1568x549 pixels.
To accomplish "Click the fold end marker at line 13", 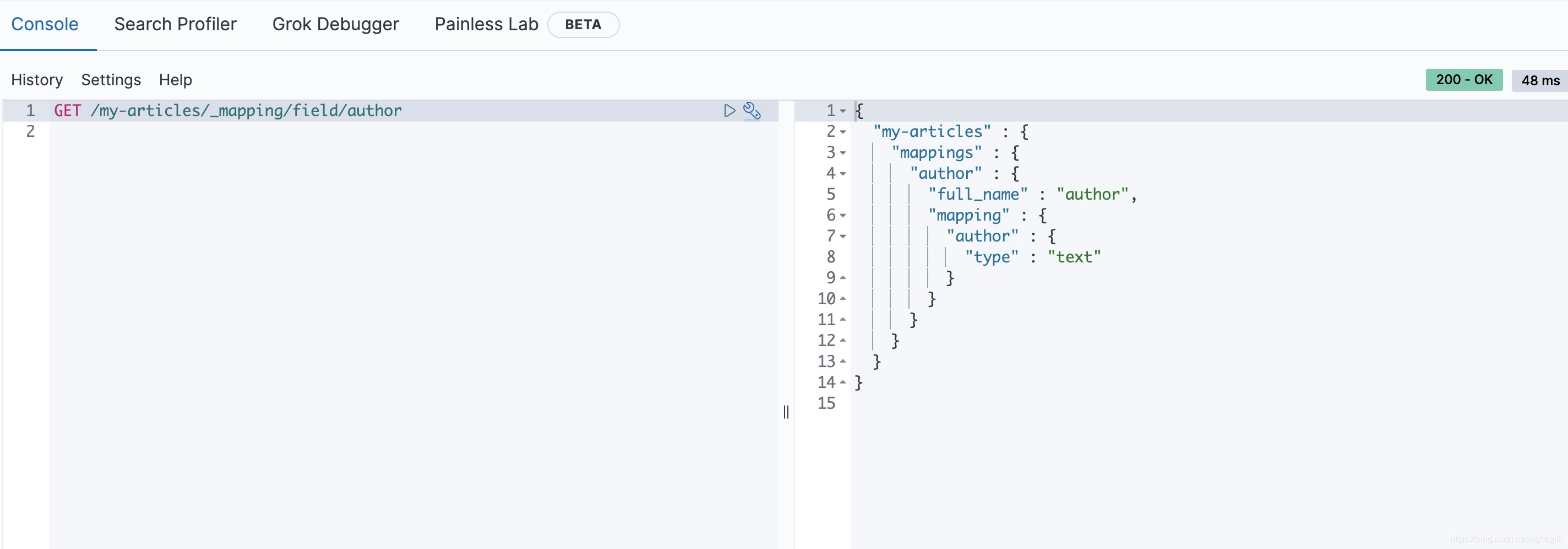I will pyautogui.click(x=843, y=362).
